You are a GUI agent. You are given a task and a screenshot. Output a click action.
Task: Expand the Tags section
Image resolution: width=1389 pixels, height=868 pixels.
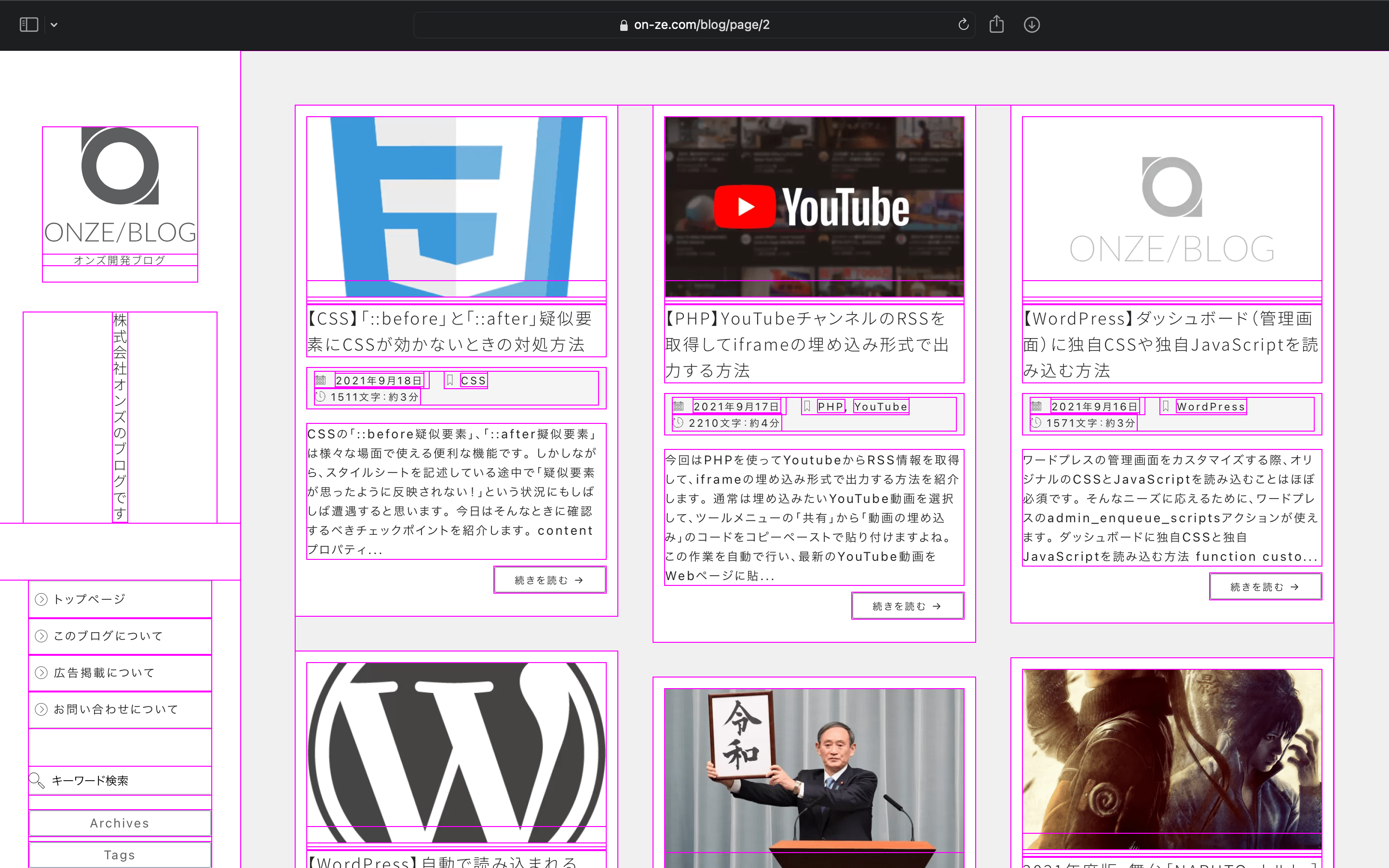point(119,854)
